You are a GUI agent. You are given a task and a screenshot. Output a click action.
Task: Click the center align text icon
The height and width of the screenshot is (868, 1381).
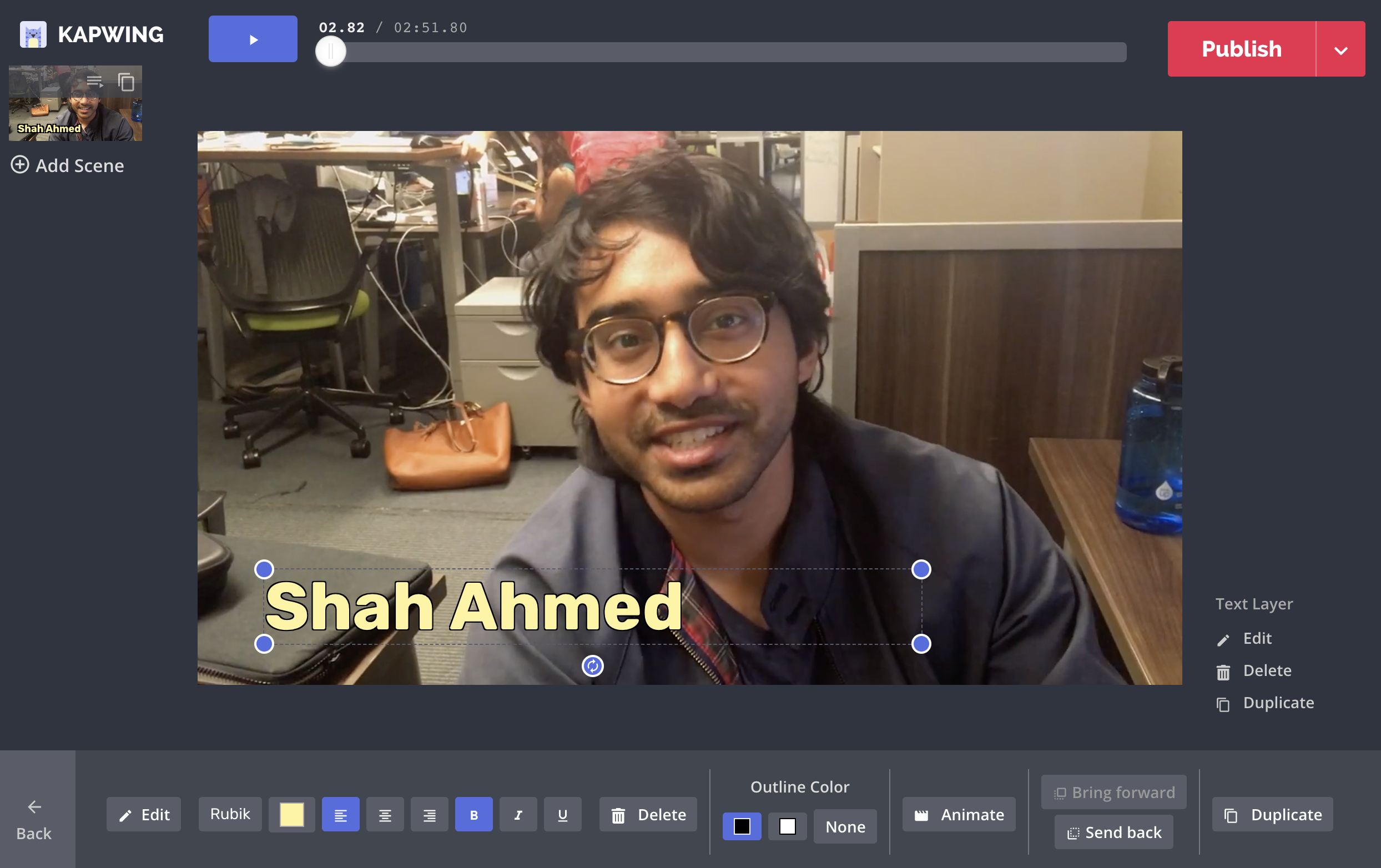coord(385,815)
